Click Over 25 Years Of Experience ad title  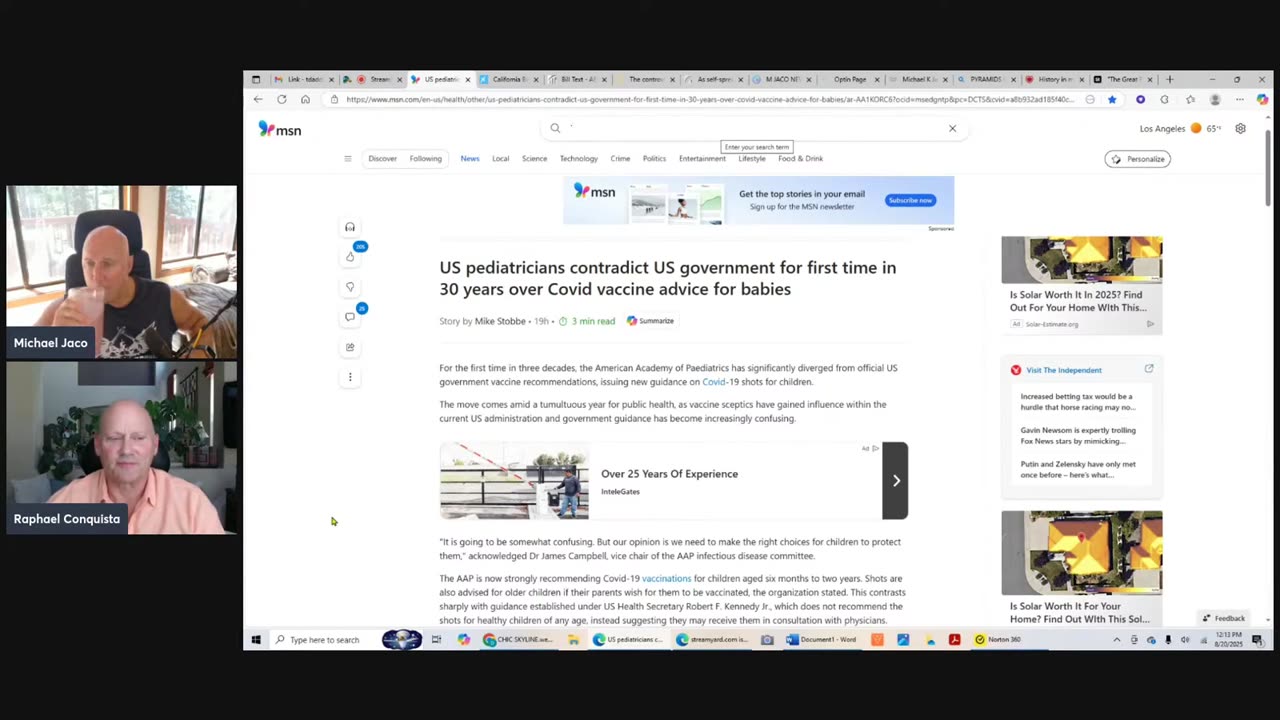(x=669, y=474)
